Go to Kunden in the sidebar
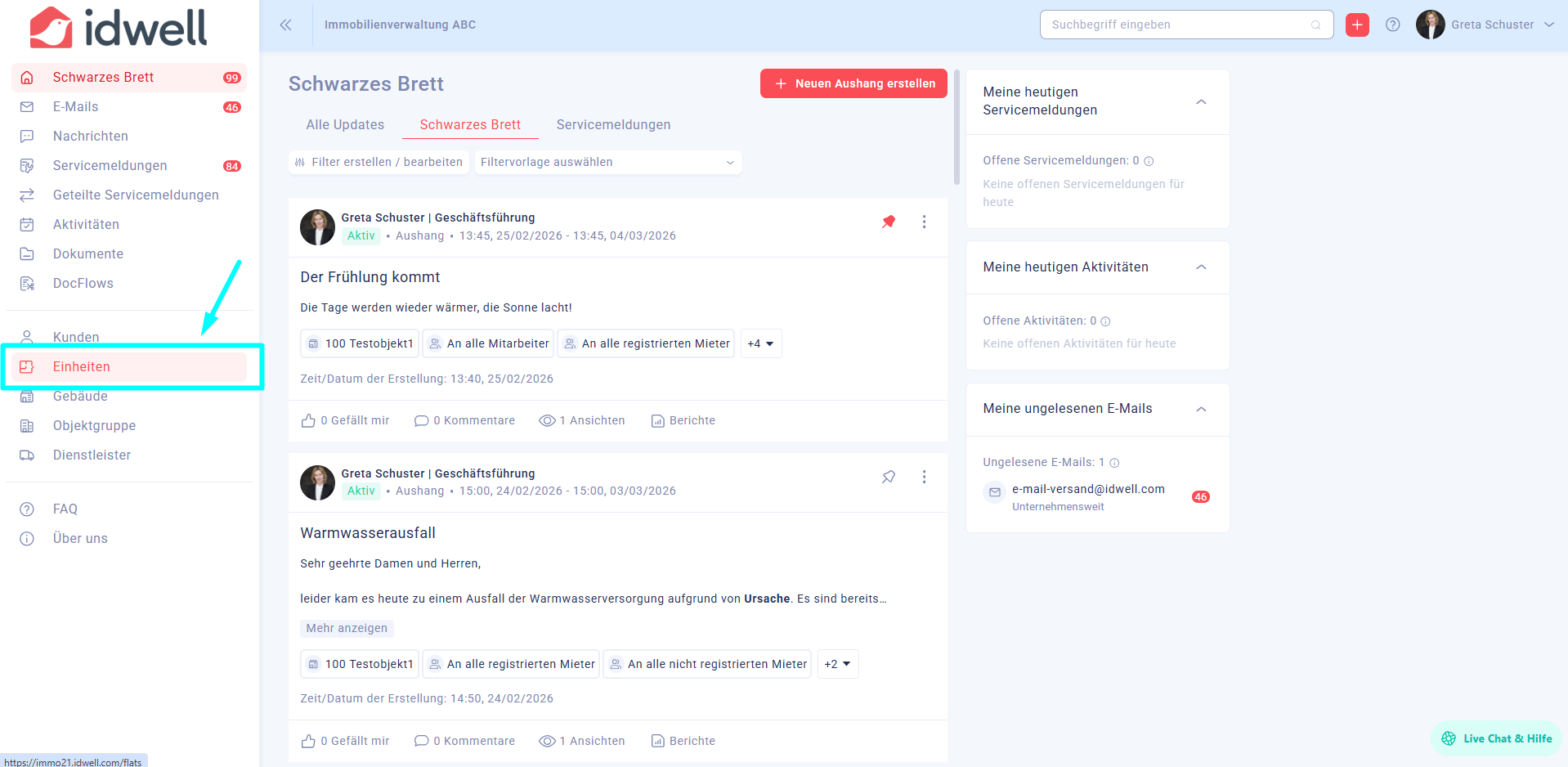The image size is (1568, 767). coord(129,338)
